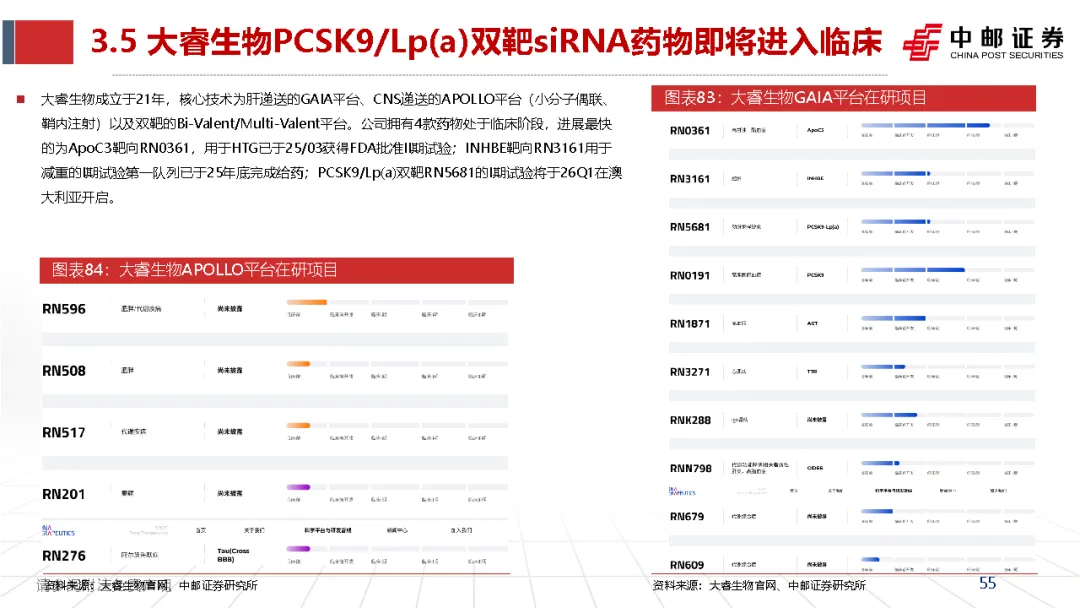Select the RN609 row label

687,565
